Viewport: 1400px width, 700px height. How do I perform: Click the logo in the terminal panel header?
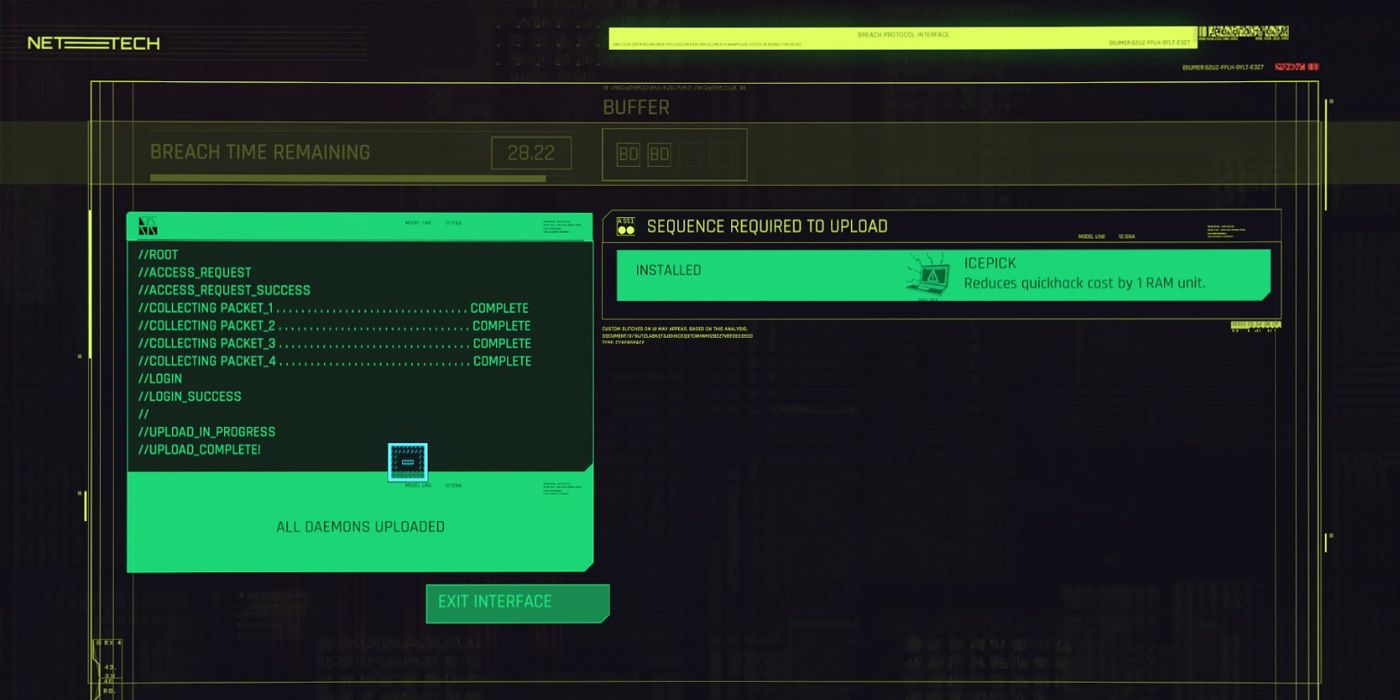[x=148, y=227]
